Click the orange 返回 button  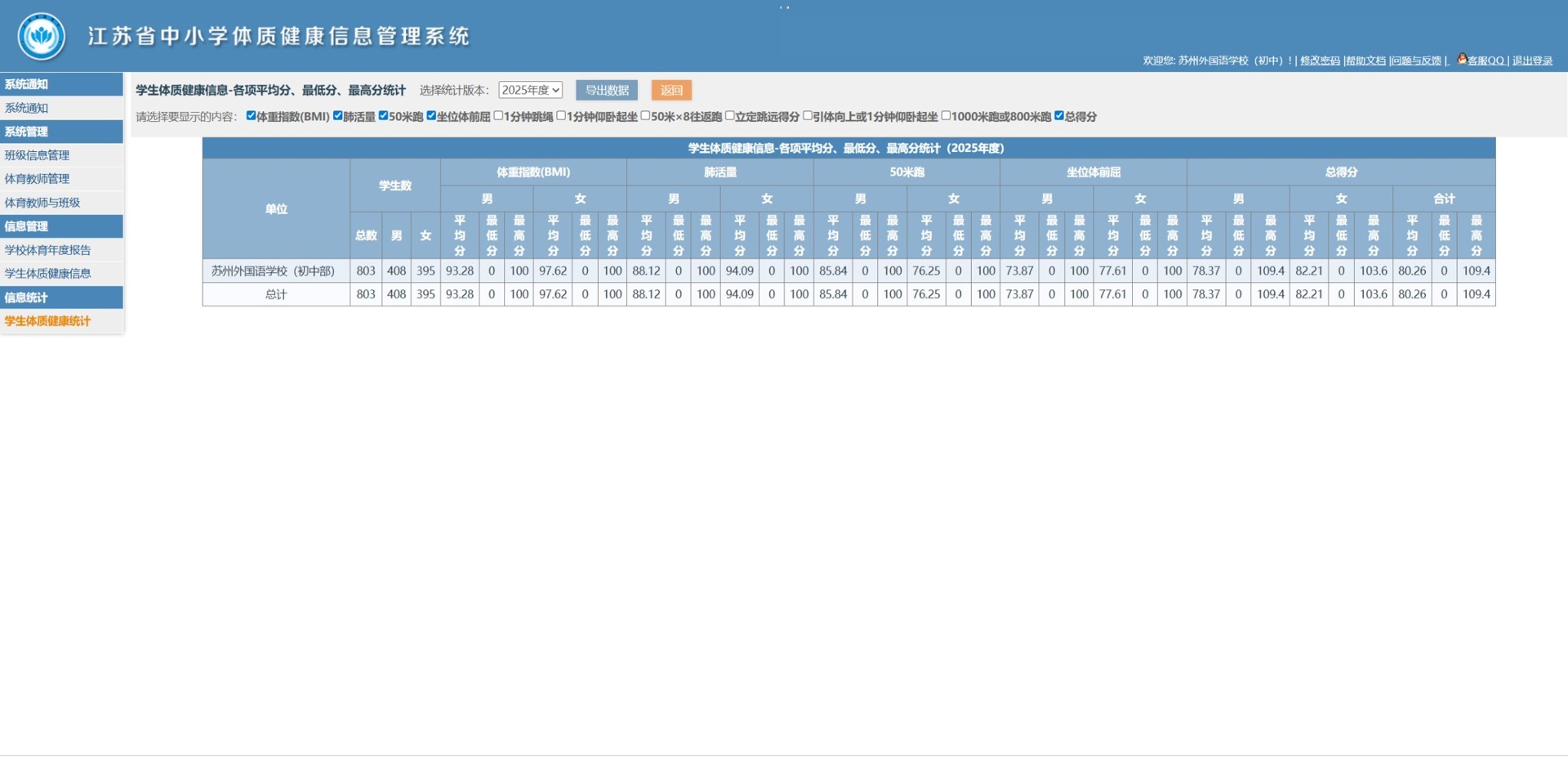pyautogui.click(x=671, y=90)
